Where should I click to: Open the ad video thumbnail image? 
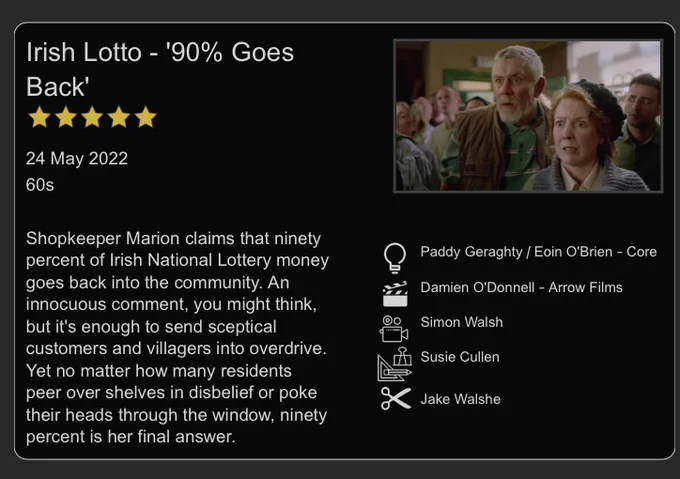point(528,116)
